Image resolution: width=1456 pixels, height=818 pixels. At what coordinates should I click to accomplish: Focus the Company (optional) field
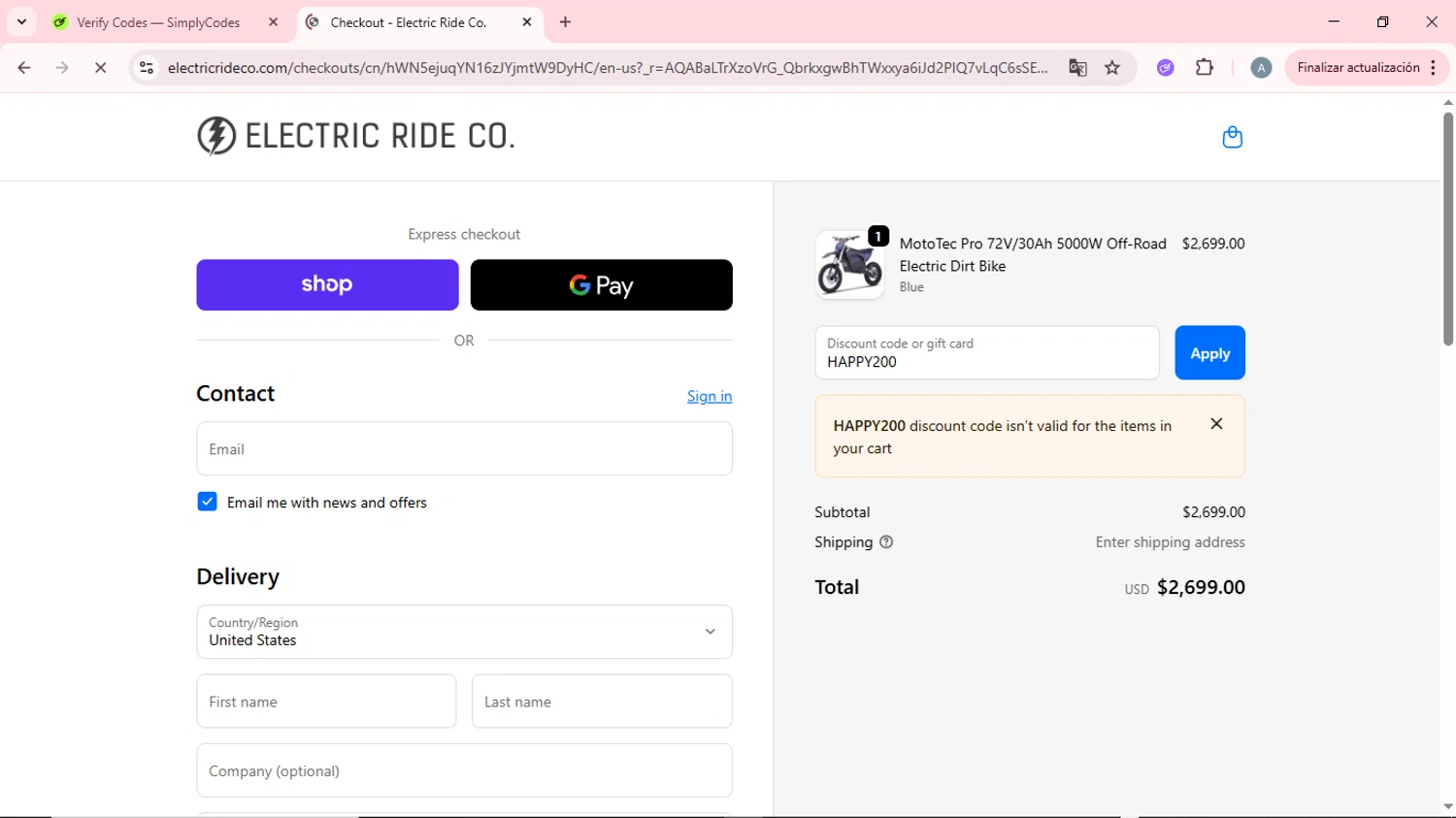pyautogui.click(x=464, y=770)
